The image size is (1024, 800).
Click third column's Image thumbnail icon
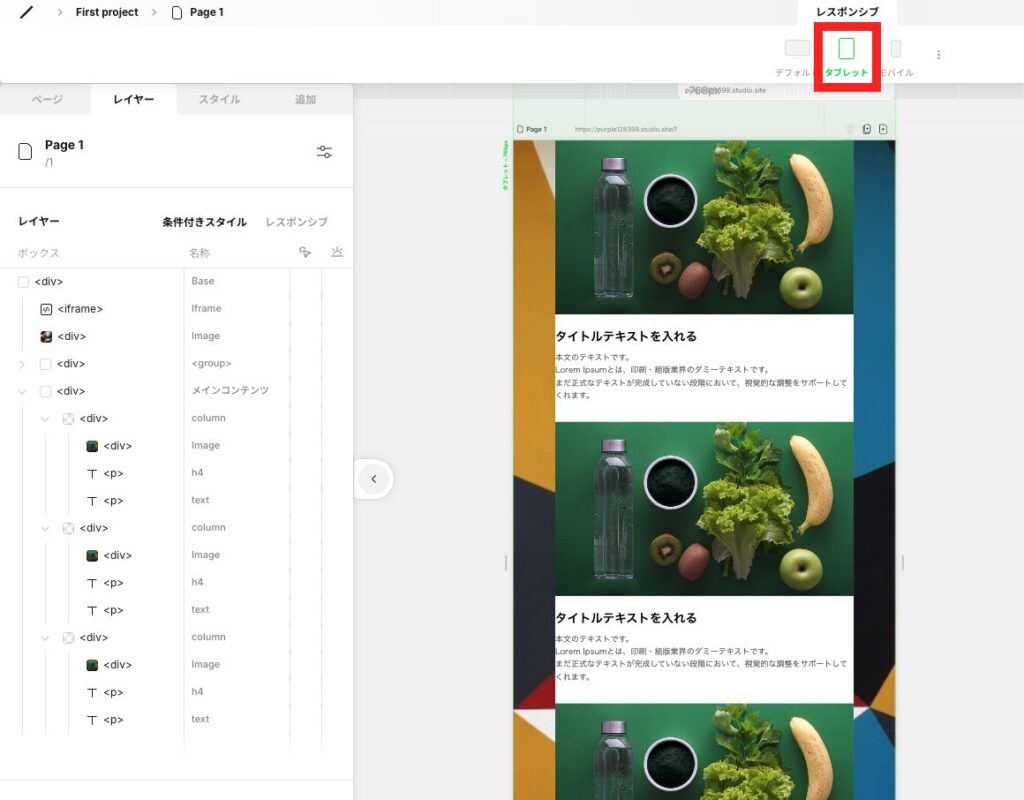(92, 665)
